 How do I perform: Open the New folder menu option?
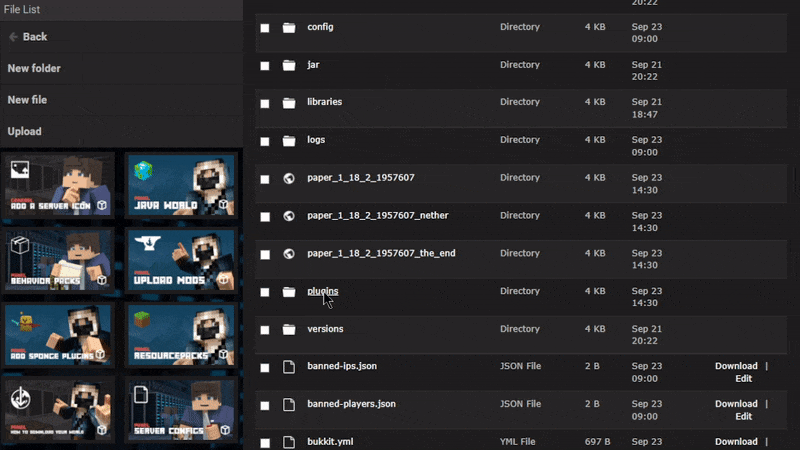(x=34, y=69)
